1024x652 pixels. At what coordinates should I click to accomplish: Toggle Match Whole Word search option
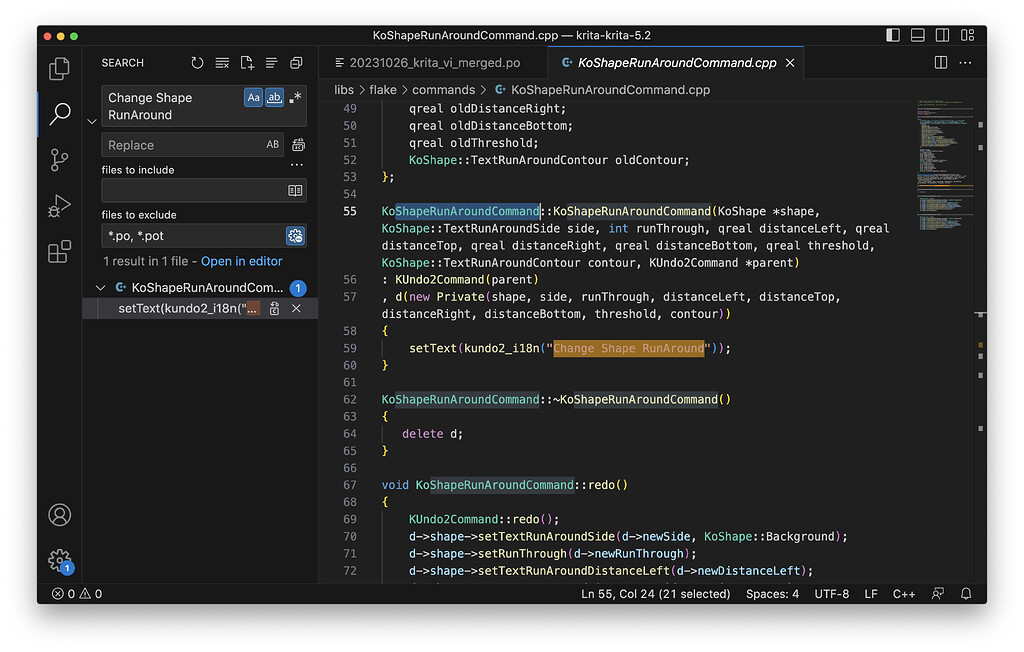tap(274, 98)
